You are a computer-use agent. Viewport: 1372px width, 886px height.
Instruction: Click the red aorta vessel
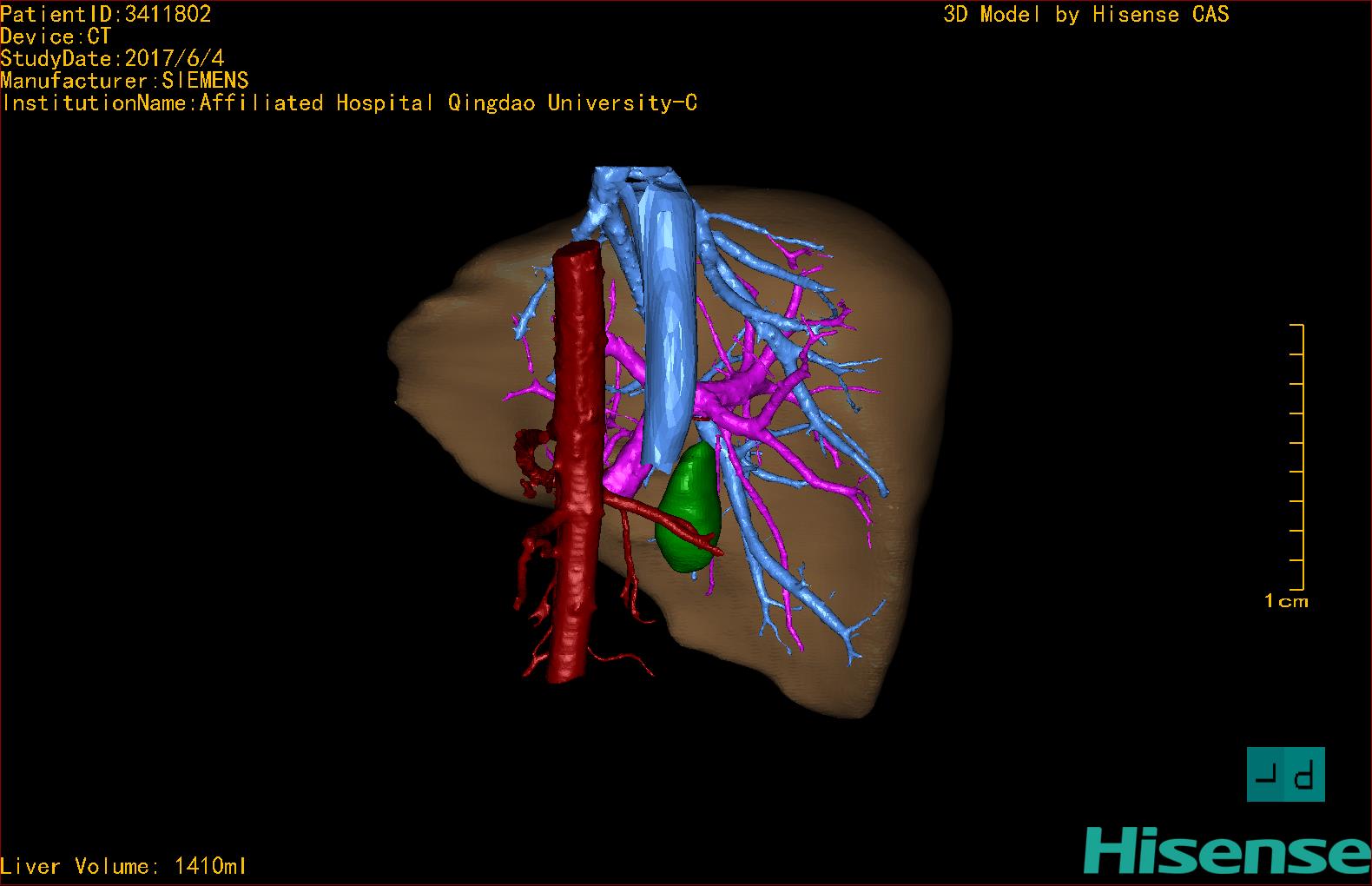(x=577, y=460)
